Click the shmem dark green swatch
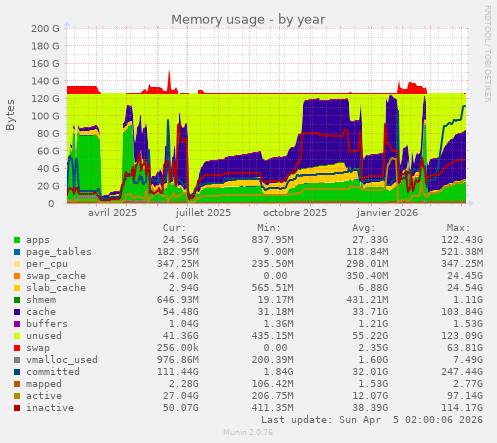 coord(17,300)
